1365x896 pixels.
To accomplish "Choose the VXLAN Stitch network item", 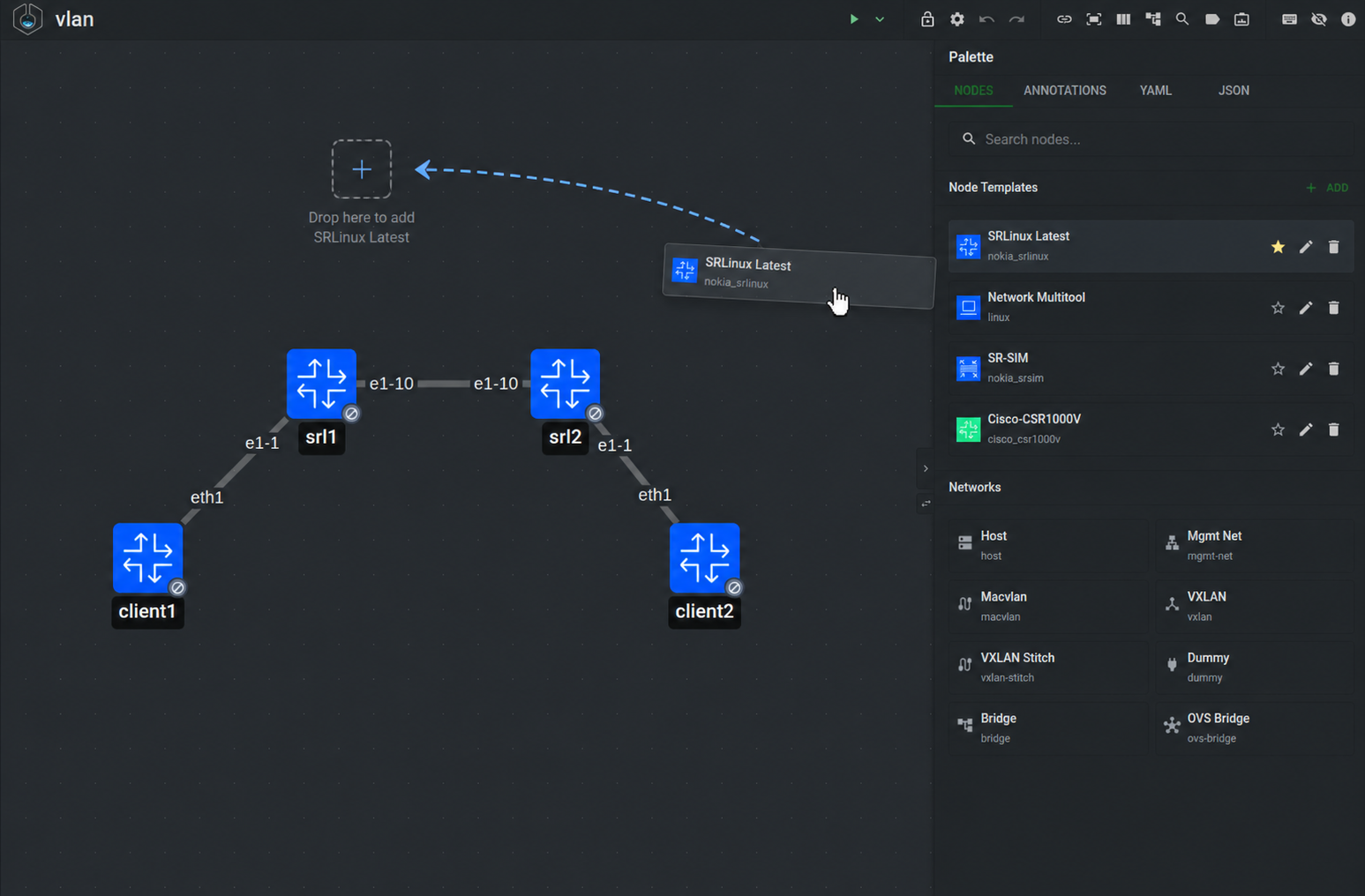I will [x=1048, y=668].
